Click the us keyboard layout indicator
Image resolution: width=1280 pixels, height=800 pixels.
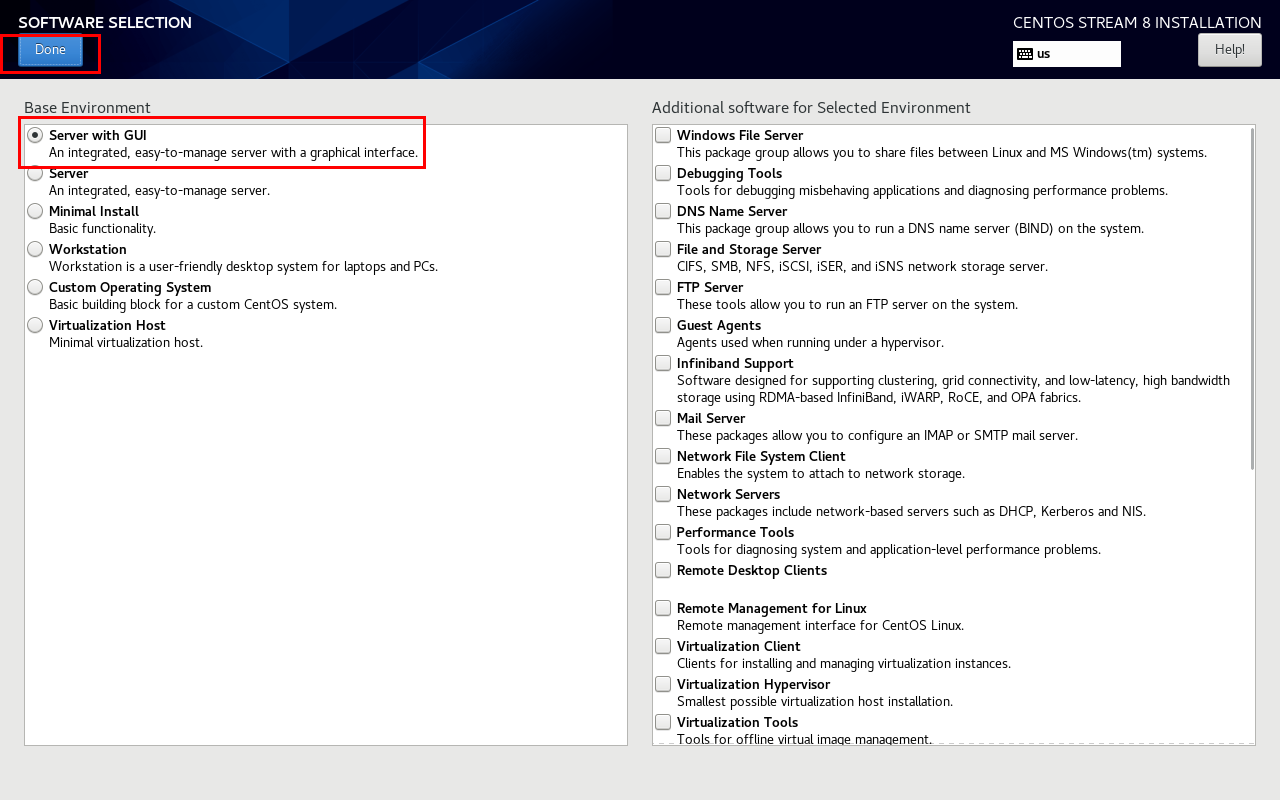(x=1066, y=54)
